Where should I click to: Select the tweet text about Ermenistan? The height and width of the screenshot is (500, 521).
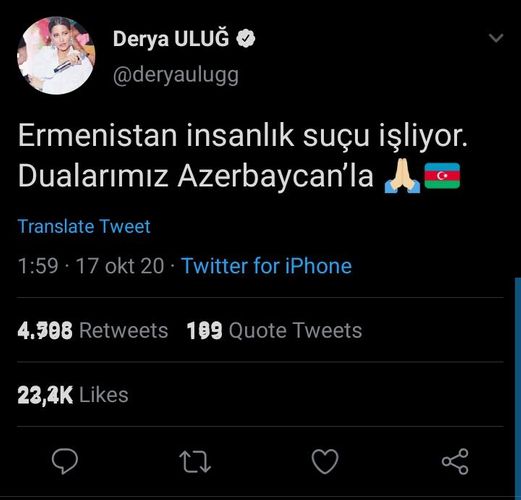click(243, 156)
